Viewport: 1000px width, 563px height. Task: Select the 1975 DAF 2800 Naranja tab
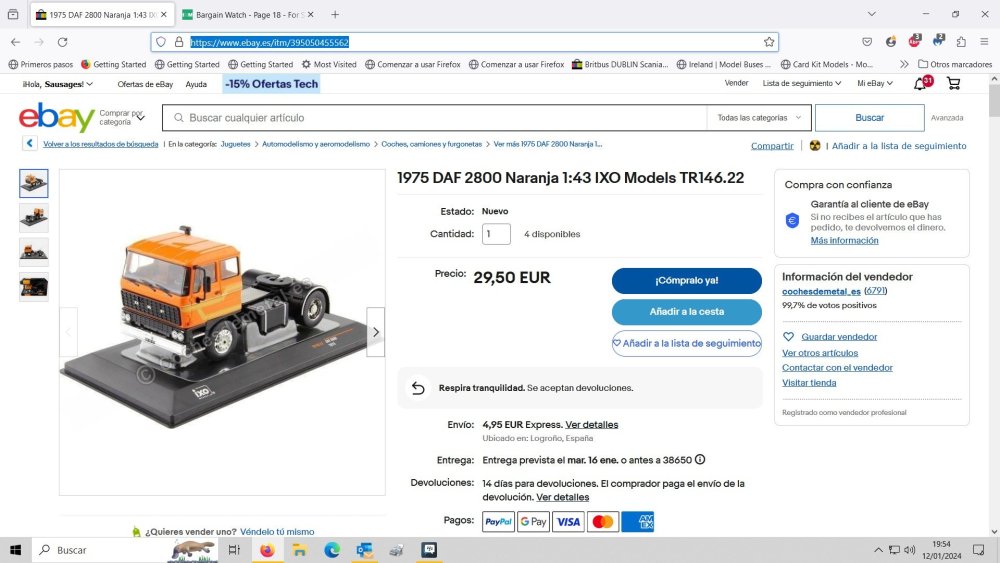[x=101, y=14]
